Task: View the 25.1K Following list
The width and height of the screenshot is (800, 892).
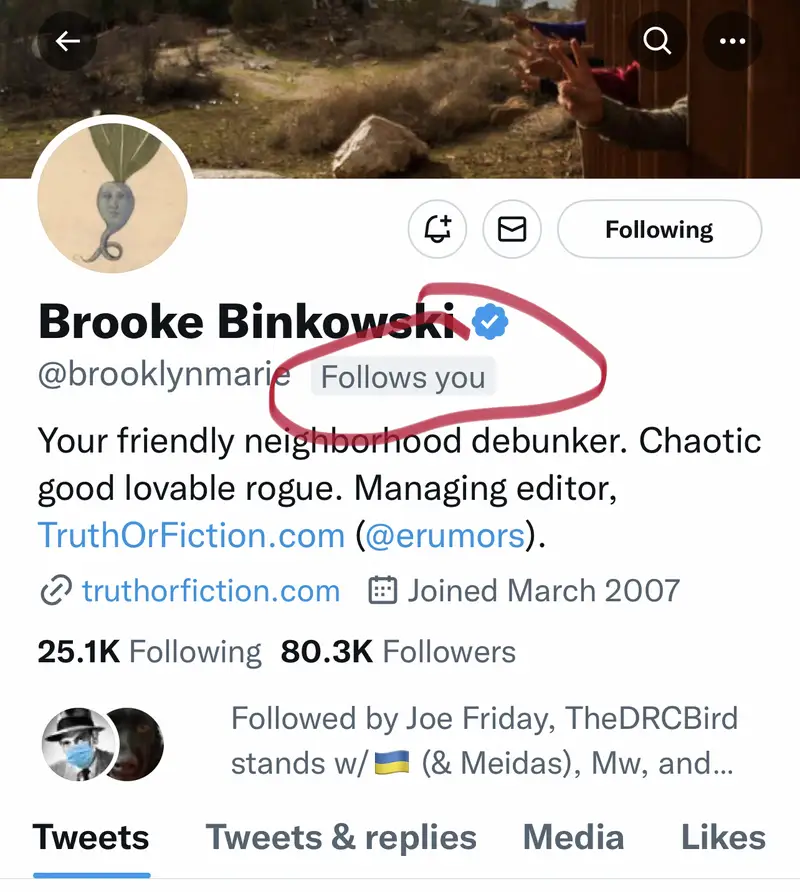Action: tap(149, 651)
